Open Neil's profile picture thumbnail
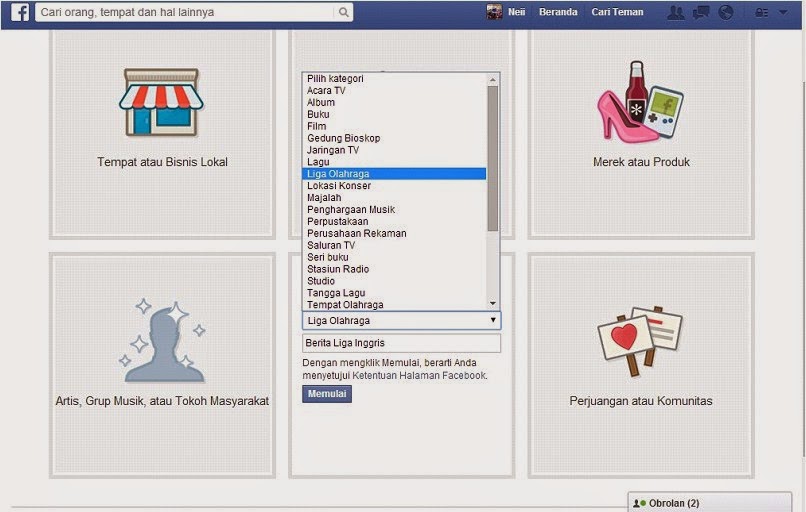 [494, 12]
